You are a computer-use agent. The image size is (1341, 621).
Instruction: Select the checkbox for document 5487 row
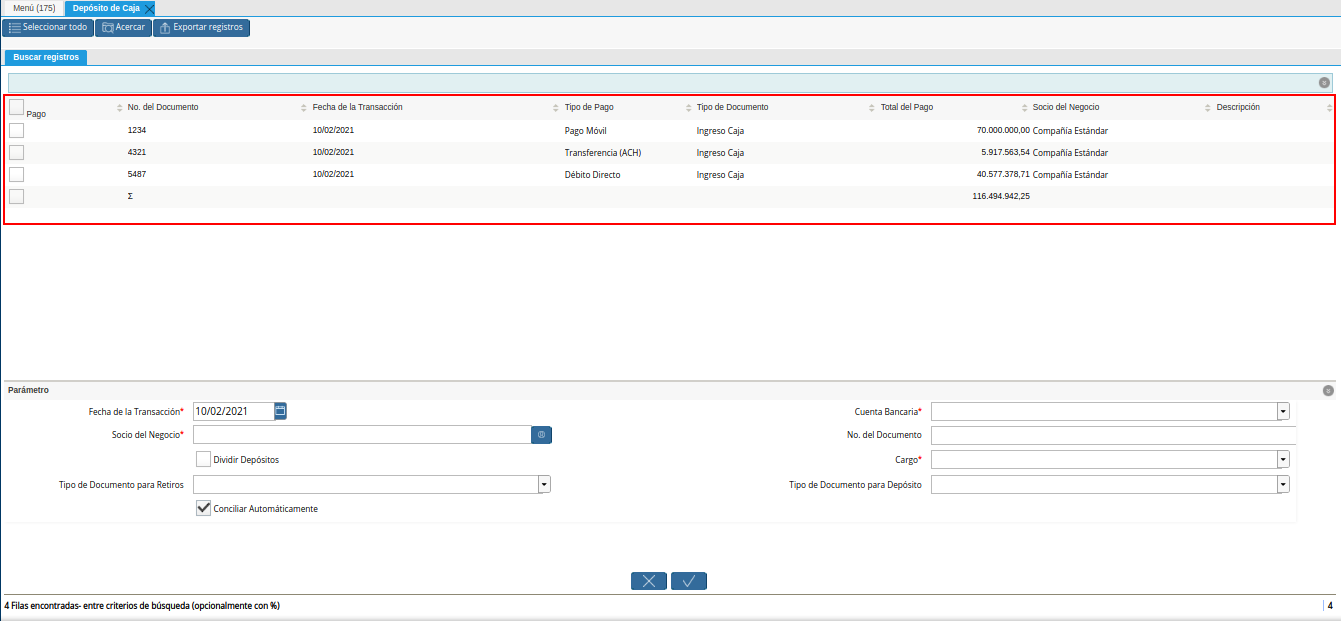[x=17, y=175]
